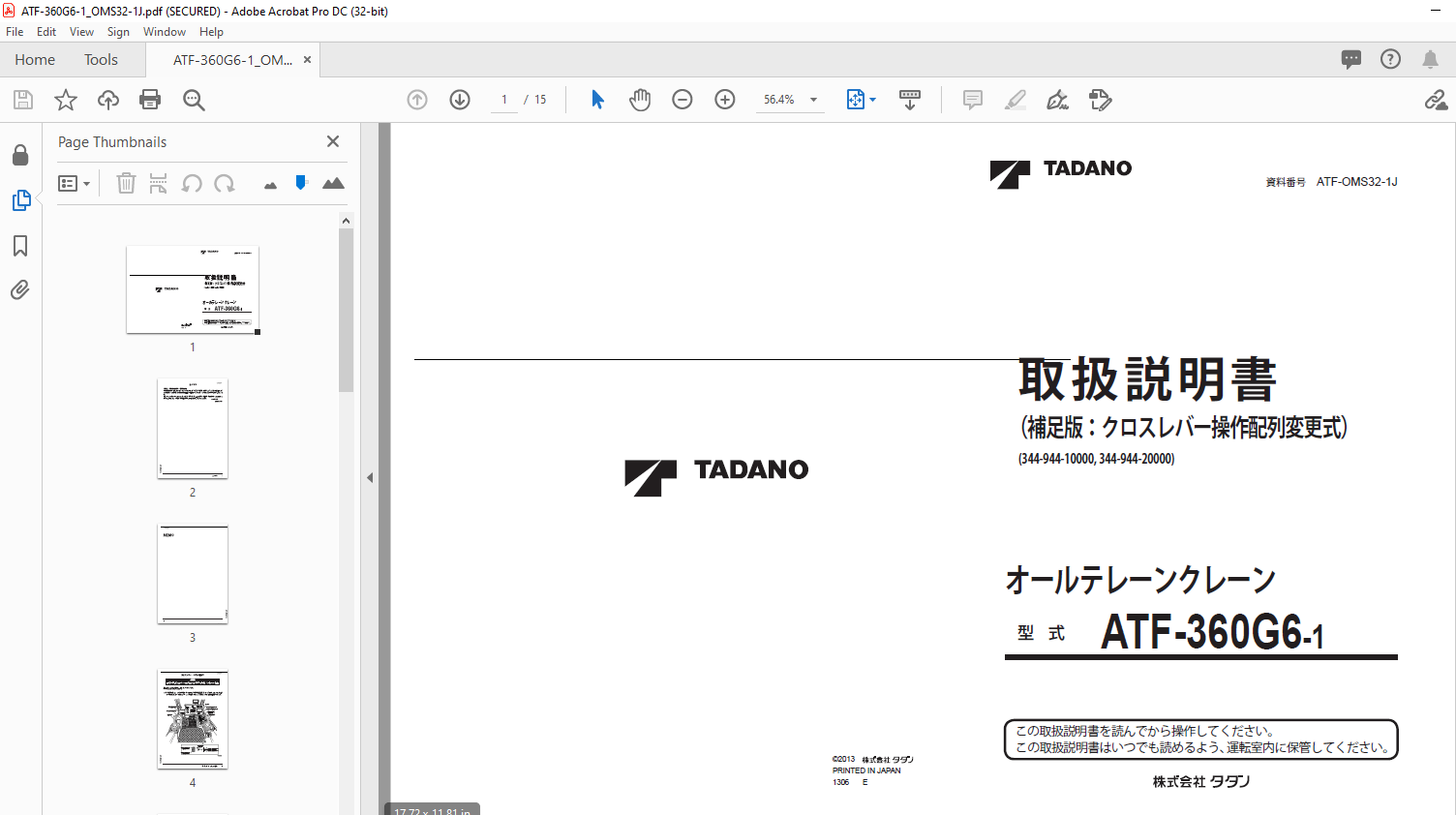Open the File menu
The image size is (1456, 815).
(15, 32)
